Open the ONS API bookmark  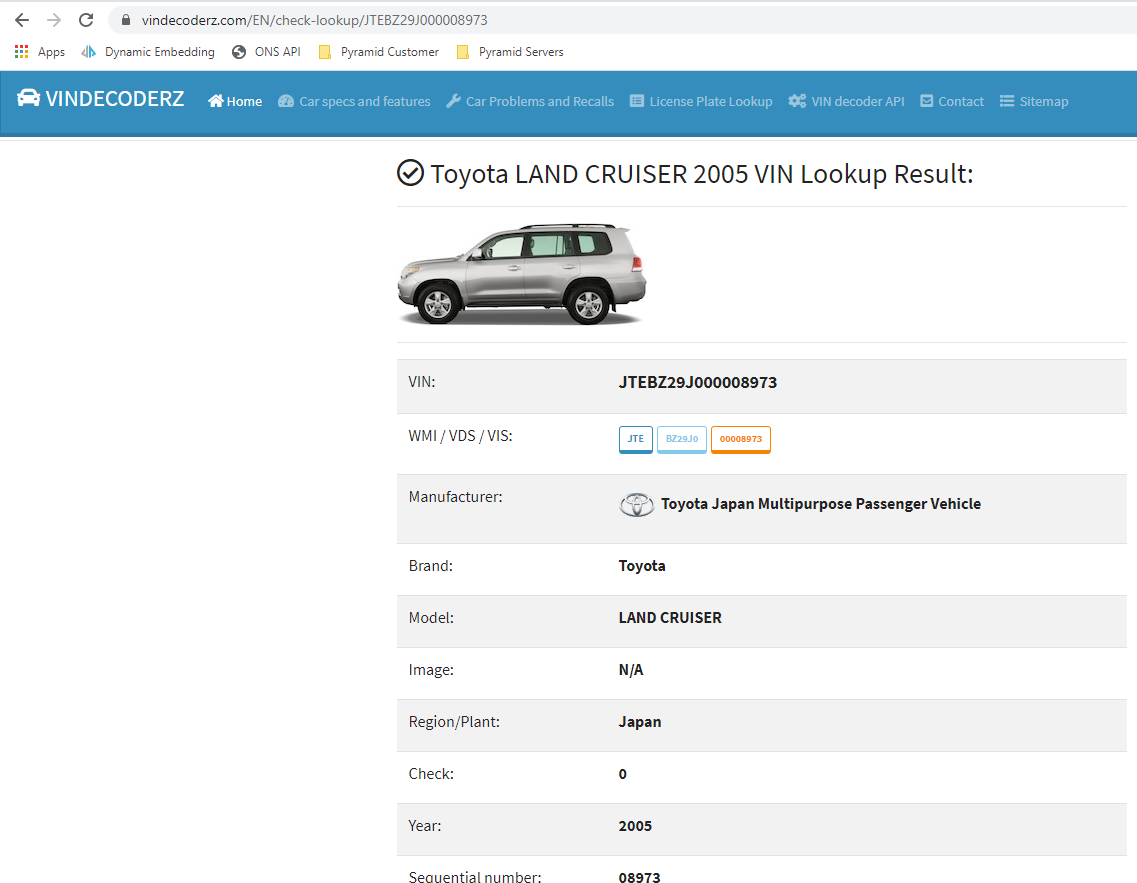[x=266, y=51]
